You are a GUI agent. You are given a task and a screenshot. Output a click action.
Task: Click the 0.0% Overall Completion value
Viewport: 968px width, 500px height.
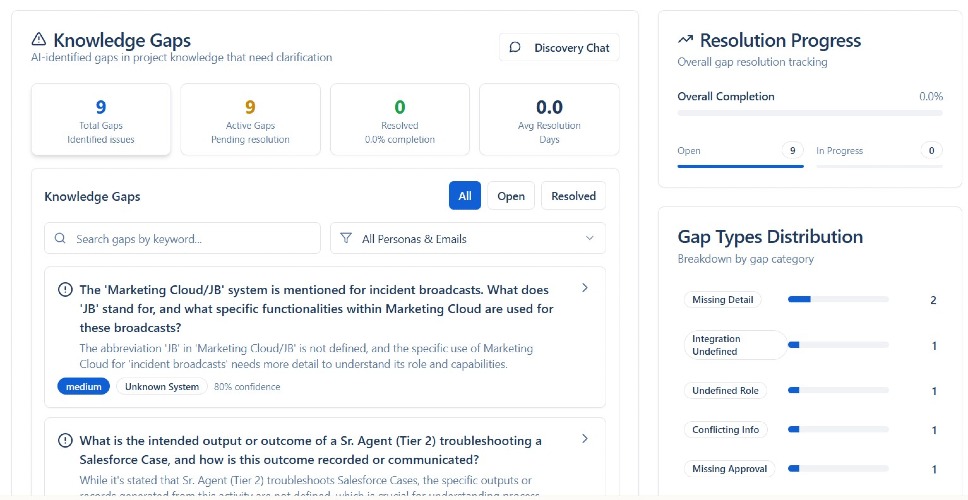click(931, 96)
